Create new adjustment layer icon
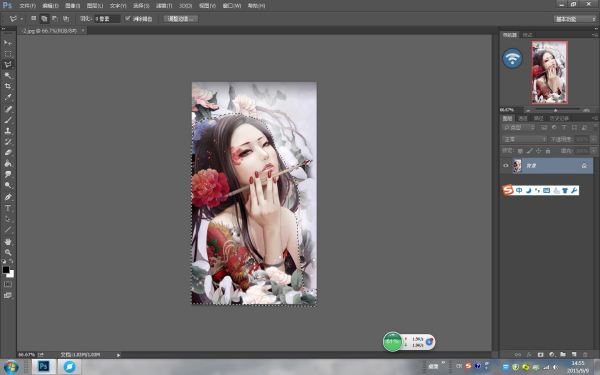The height and width of the screenshot is (375, 600). [551, 355]
